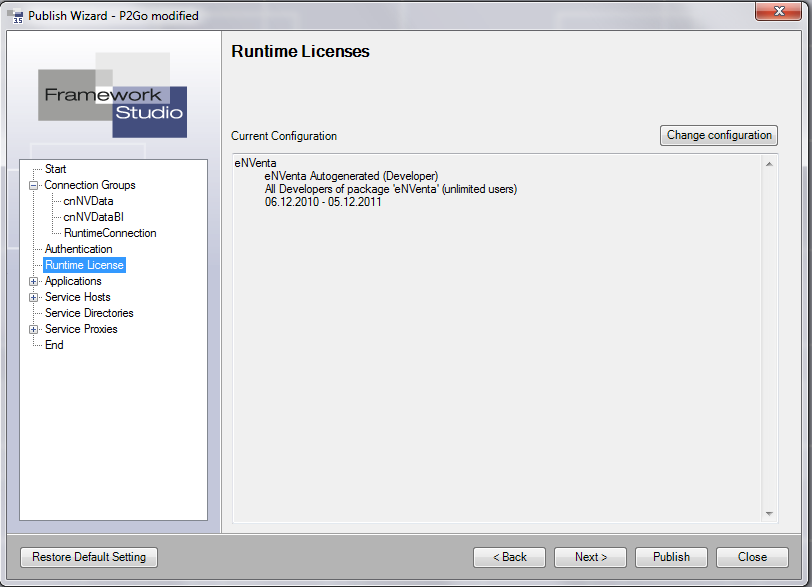Open the Service Proxies step

click(81, 330)
